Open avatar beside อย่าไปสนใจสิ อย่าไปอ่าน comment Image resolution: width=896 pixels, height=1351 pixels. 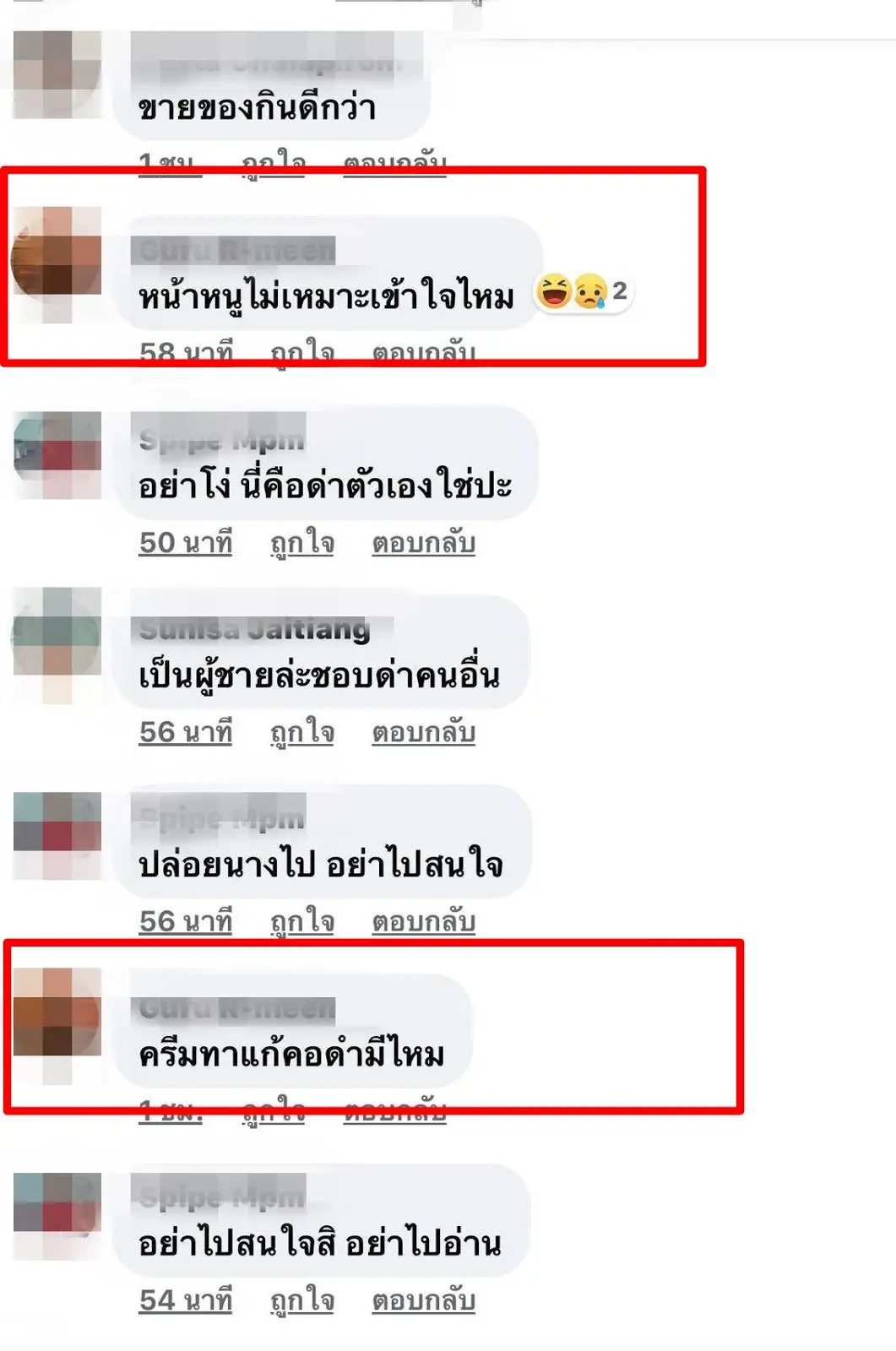pyautogui.click(x=57, y=1216)
